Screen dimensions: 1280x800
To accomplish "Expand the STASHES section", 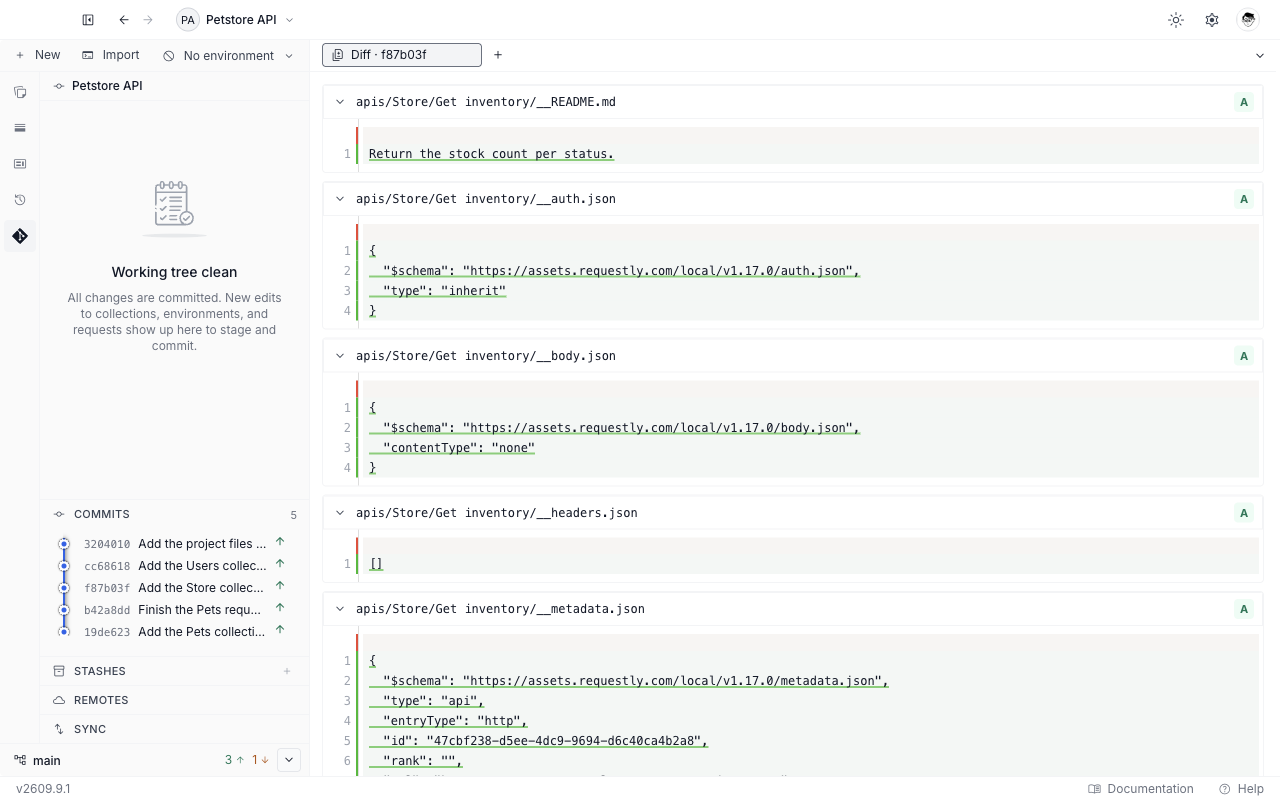I will [x=175, y=671].
